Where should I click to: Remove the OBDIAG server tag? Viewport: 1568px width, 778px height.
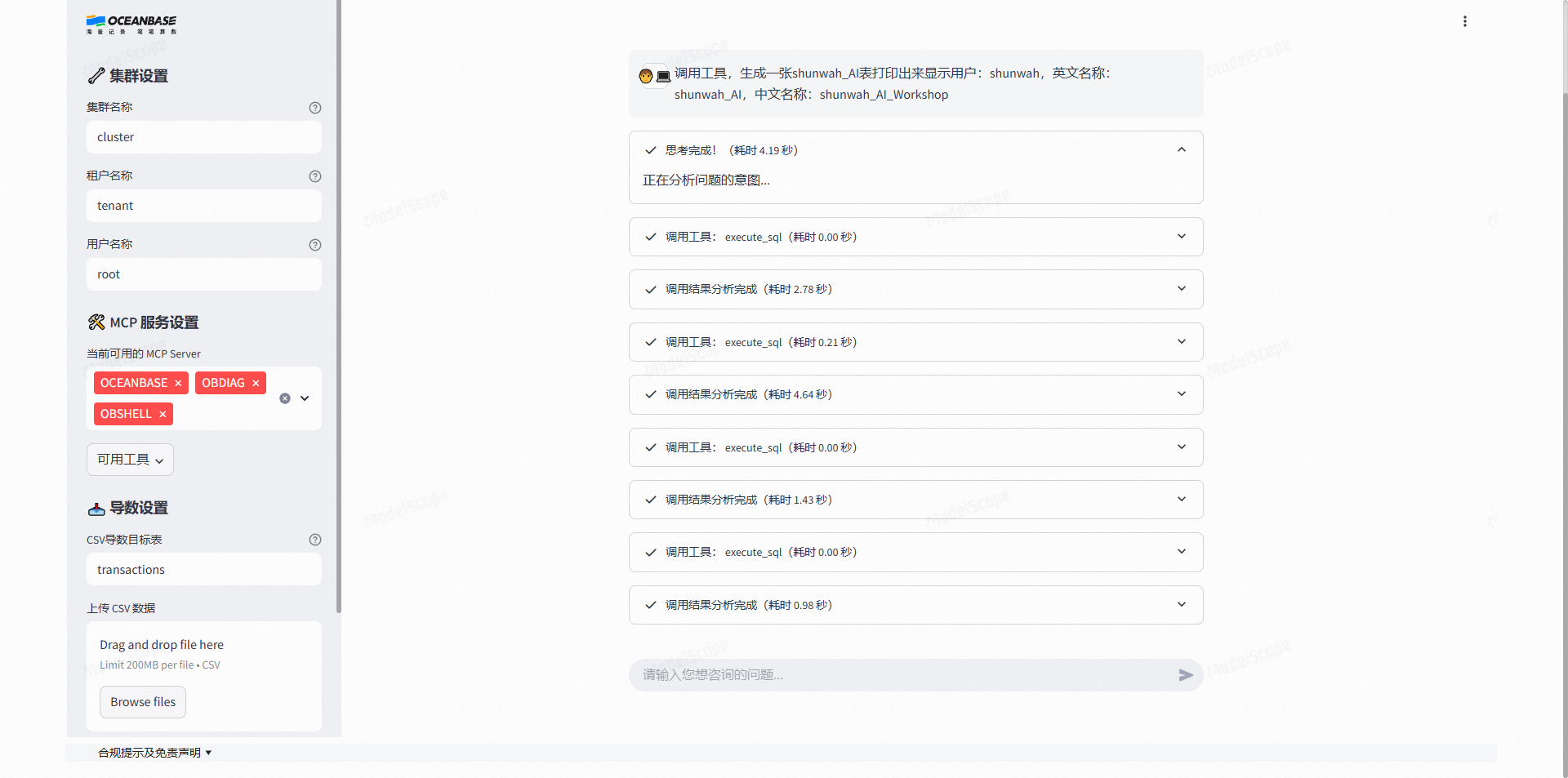(256, 383)
